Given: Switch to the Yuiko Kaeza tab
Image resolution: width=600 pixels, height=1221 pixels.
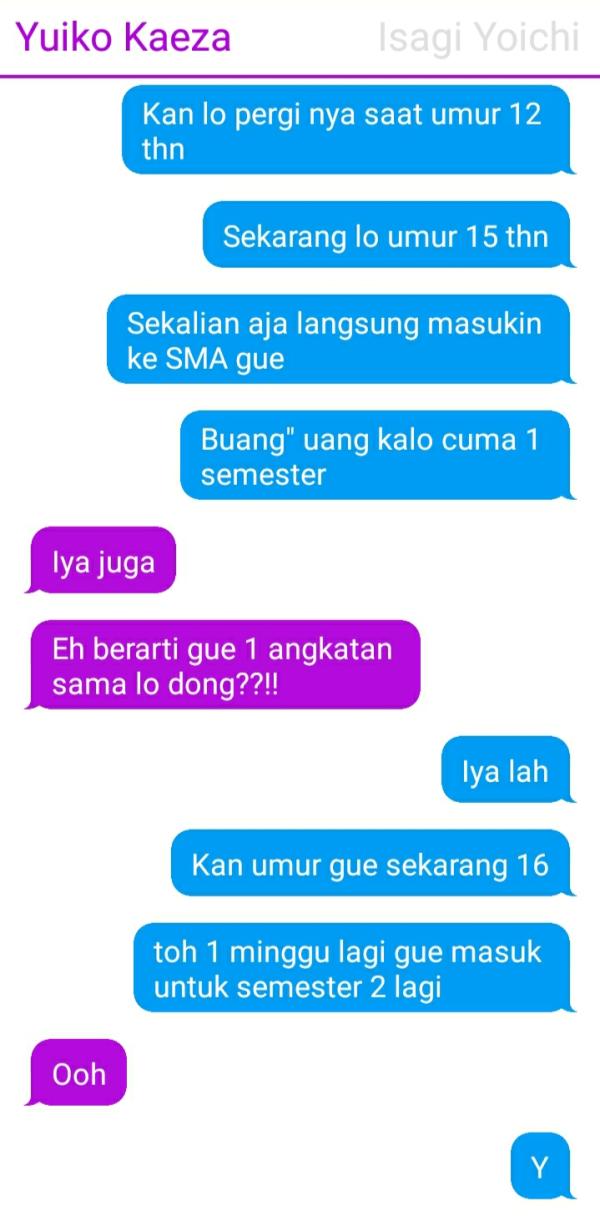Looking at the screenshot, I should [123, 38].
